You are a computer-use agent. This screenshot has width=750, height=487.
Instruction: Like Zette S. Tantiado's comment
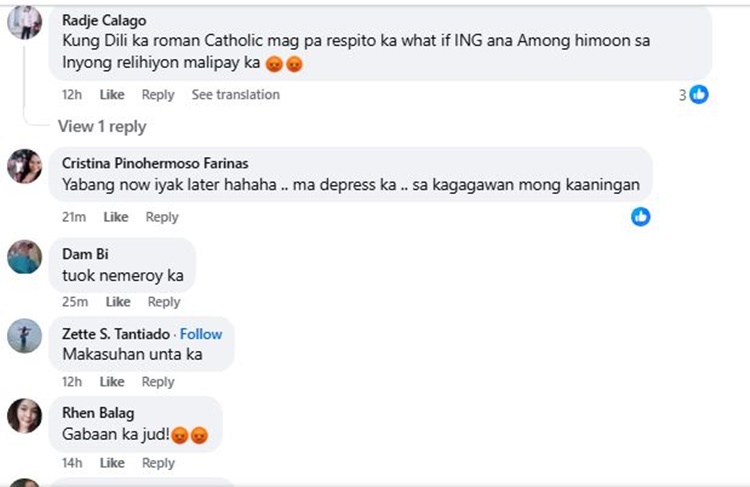[x=112, y=382]
